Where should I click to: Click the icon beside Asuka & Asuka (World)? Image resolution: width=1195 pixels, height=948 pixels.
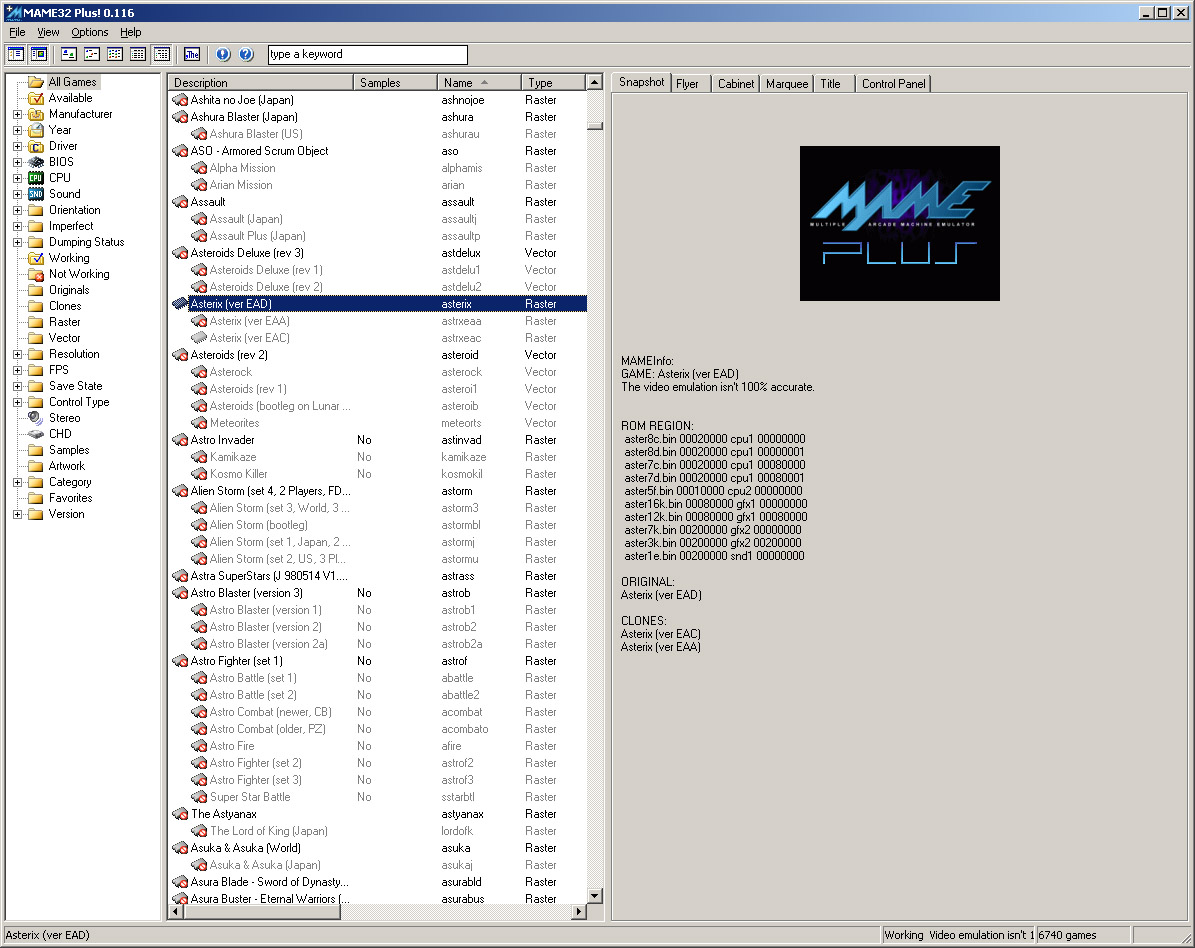coord(180,848)
